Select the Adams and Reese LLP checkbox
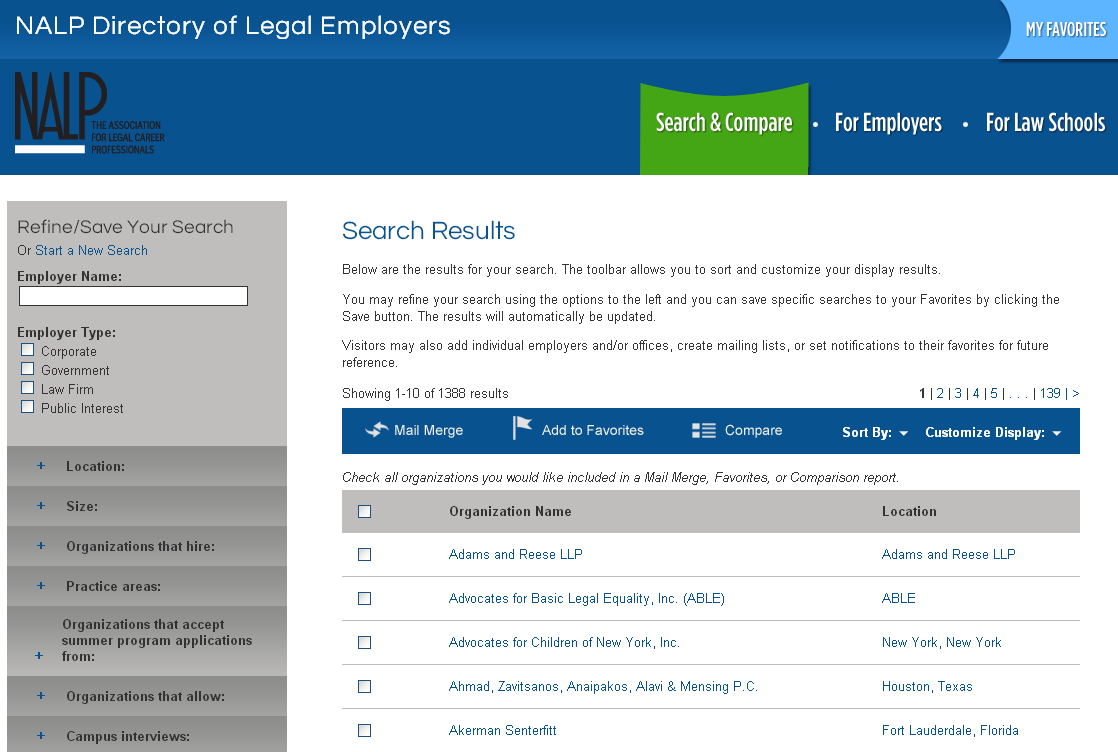Screen dimensions: 1118x752 [x=364, y=554]
